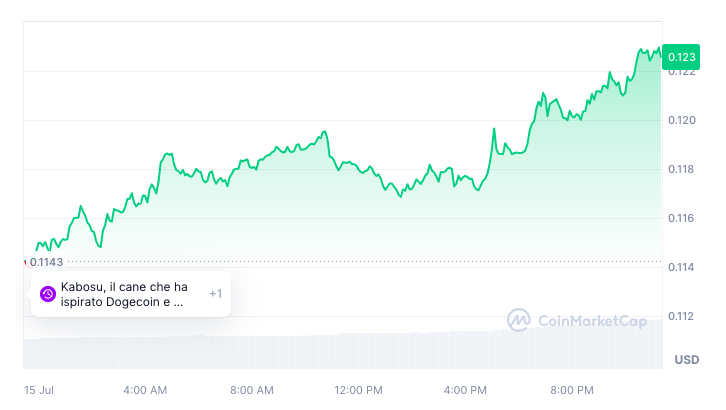Image resolution: width=726 pixels, height=410 pixels.
Task: Click the CoinMarketCap watermark logo icon
Action: pos(519,320)
